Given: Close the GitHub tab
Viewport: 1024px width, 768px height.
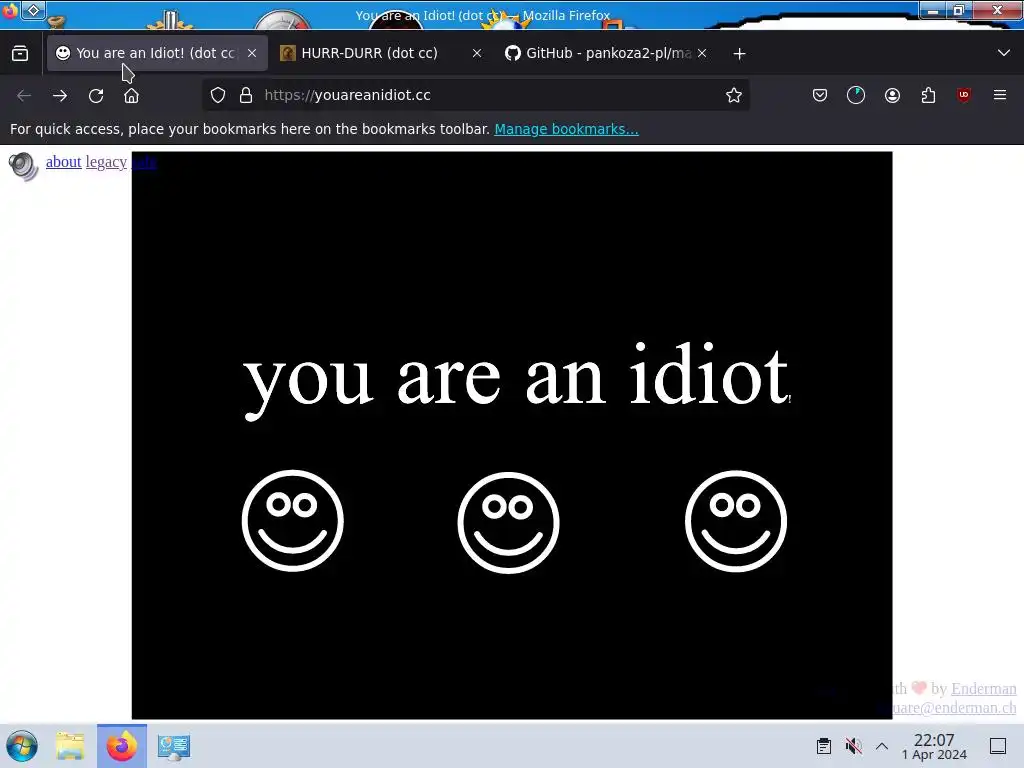Looking at the screenshot, I should coord(702,53).
